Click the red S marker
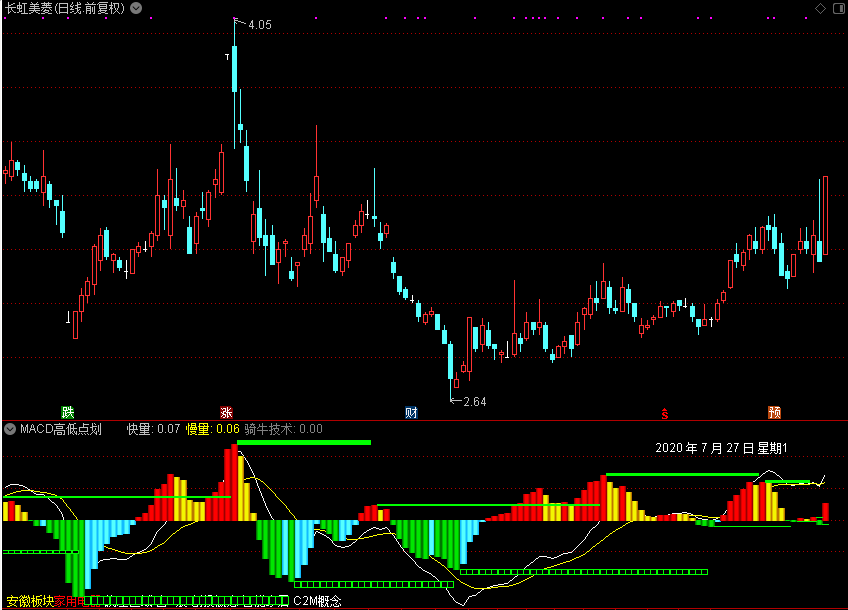 pos(665,414)
